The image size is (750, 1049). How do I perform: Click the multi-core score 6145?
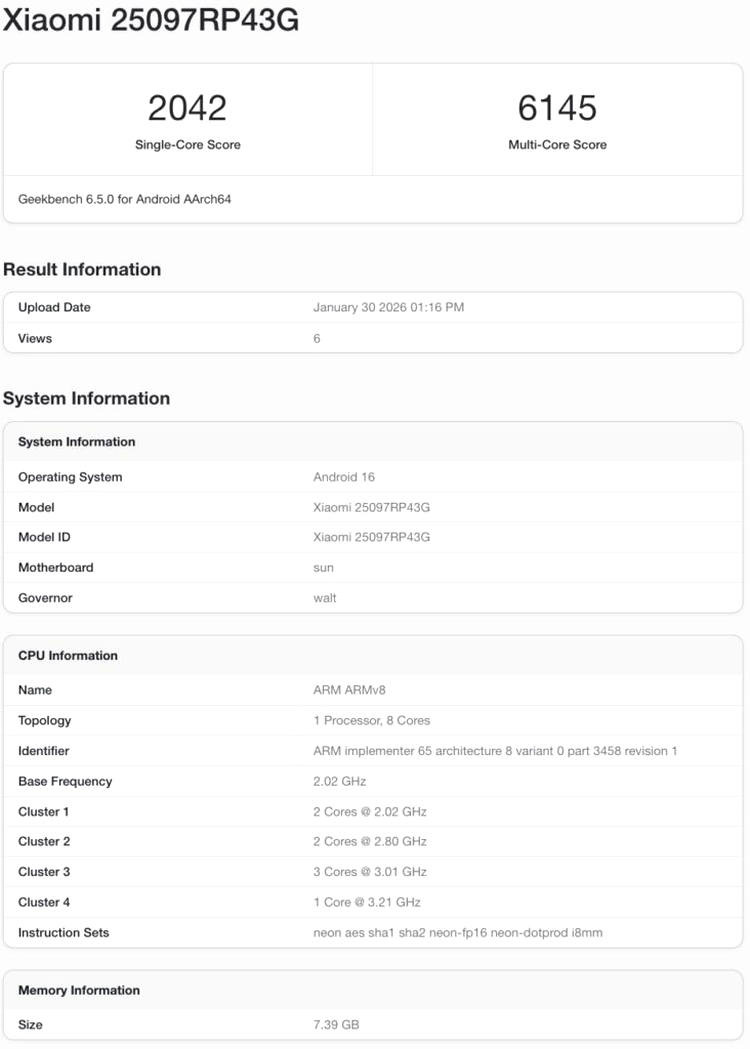tap(557, 108)
